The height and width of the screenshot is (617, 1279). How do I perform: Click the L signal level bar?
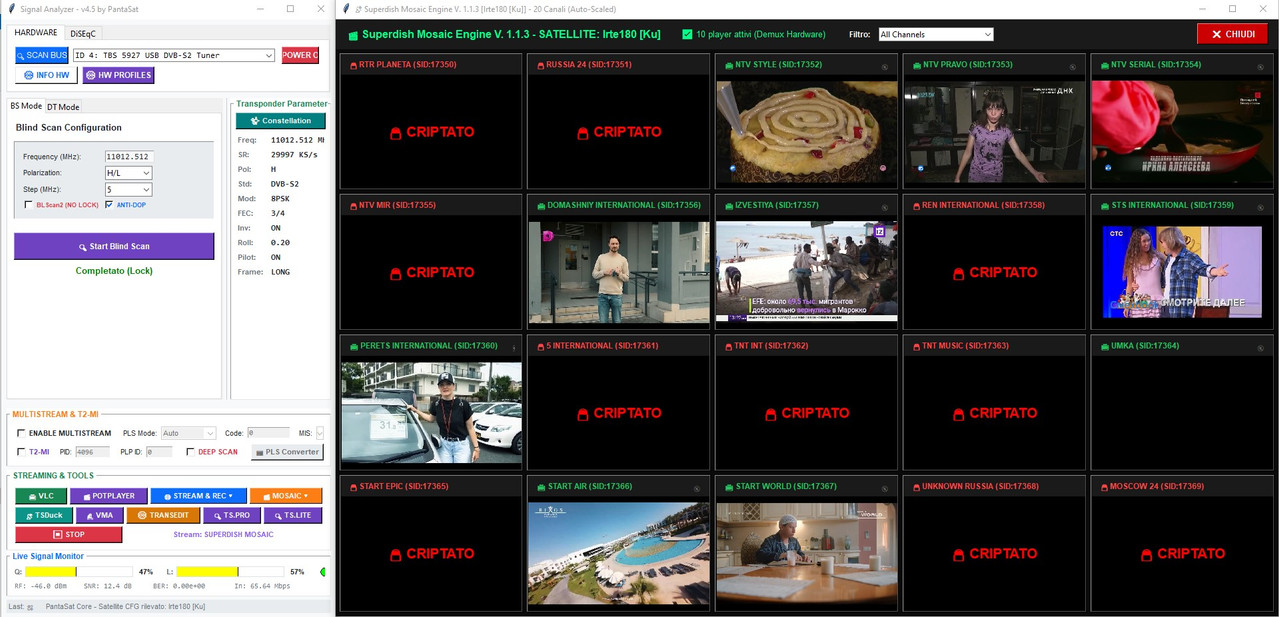point(231,572)
